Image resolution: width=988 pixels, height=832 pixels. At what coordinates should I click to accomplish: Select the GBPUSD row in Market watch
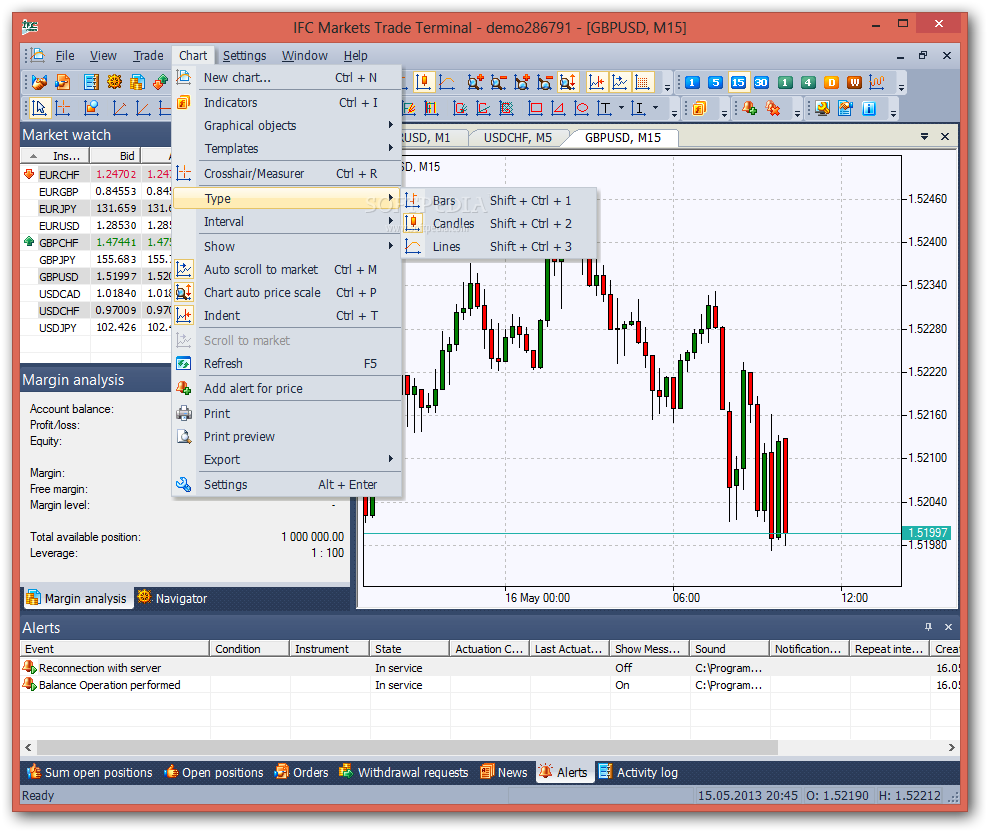point(96,277)
